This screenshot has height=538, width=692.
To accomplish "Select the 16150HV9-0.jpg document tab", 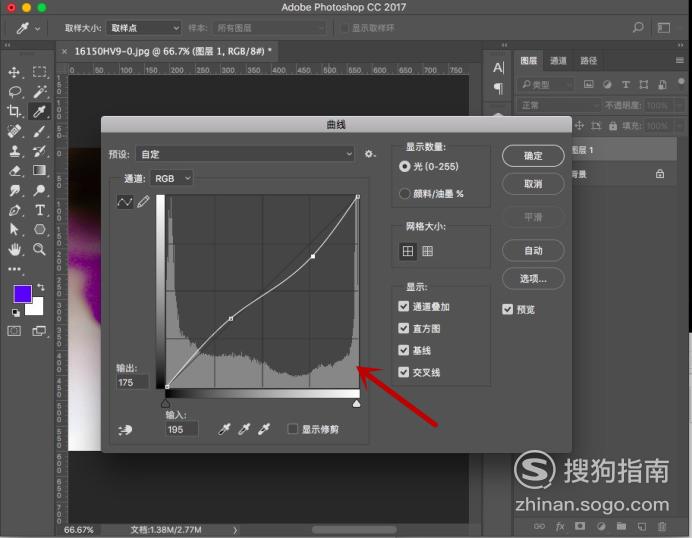I will (168, 52).
